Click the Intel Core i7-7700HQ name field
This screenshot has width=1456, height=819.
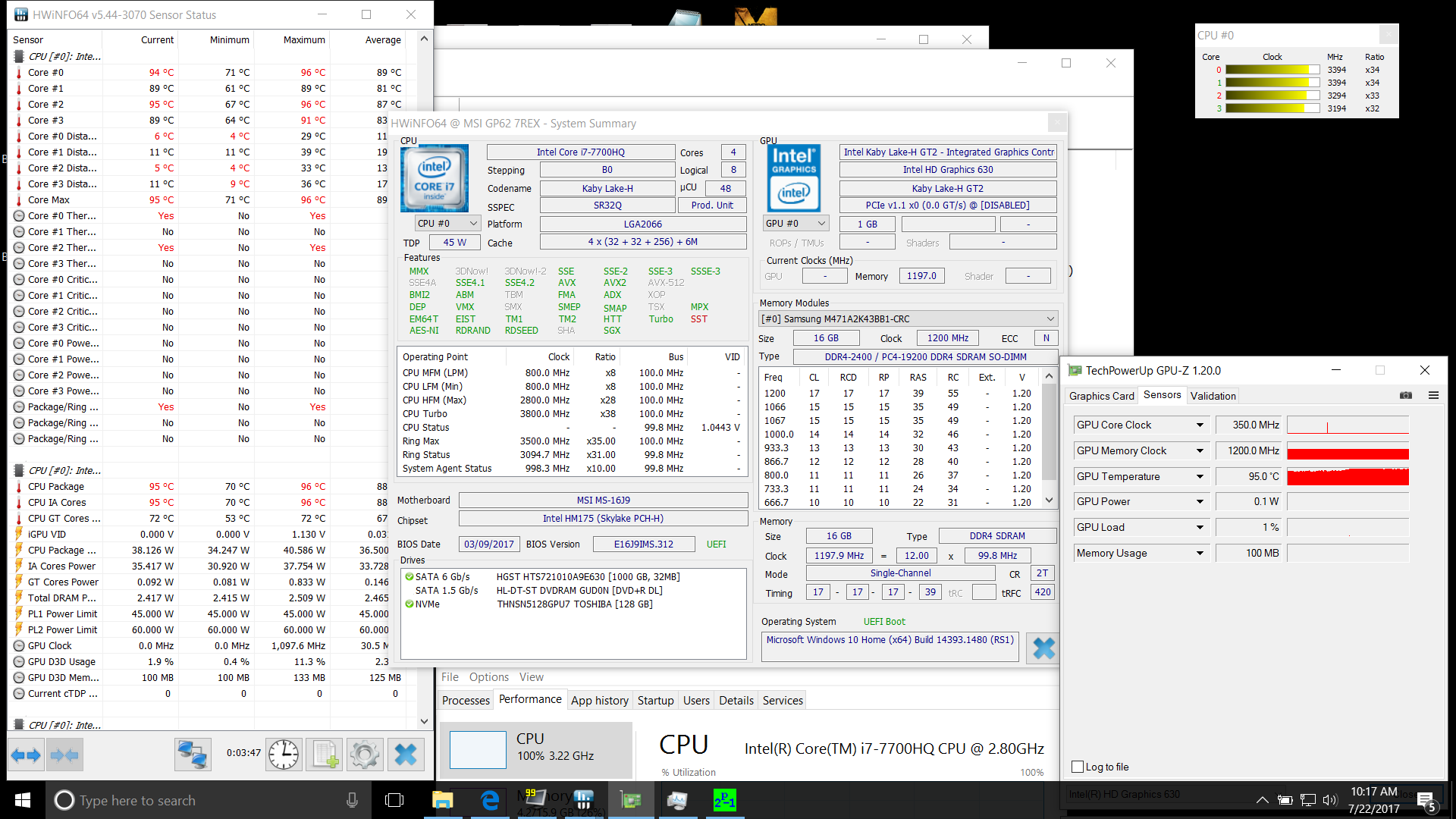coord(581,152)
